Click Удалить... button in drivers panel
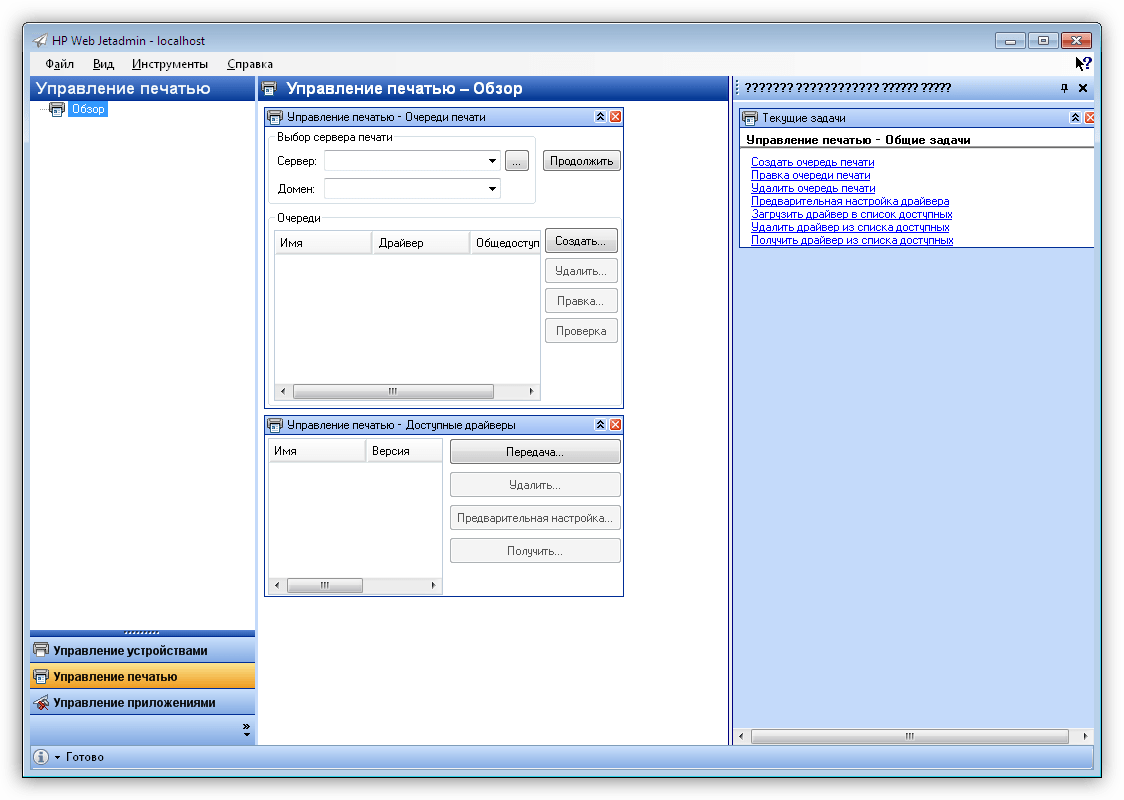This screenshot has width=1124, height=800. tap(535, 485)
